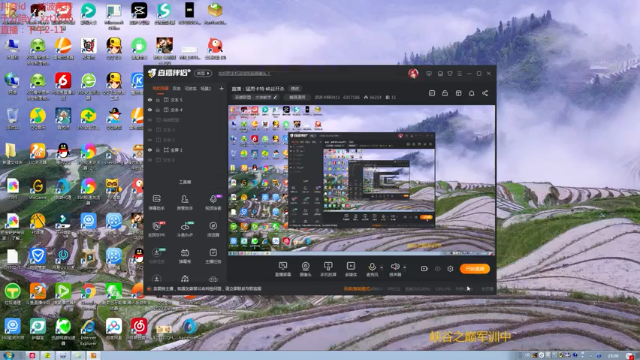The height and width of the screenshot is (360, 640).
Task: Open the anchor task clipboard tool
Action: click(x=213, y=256)
